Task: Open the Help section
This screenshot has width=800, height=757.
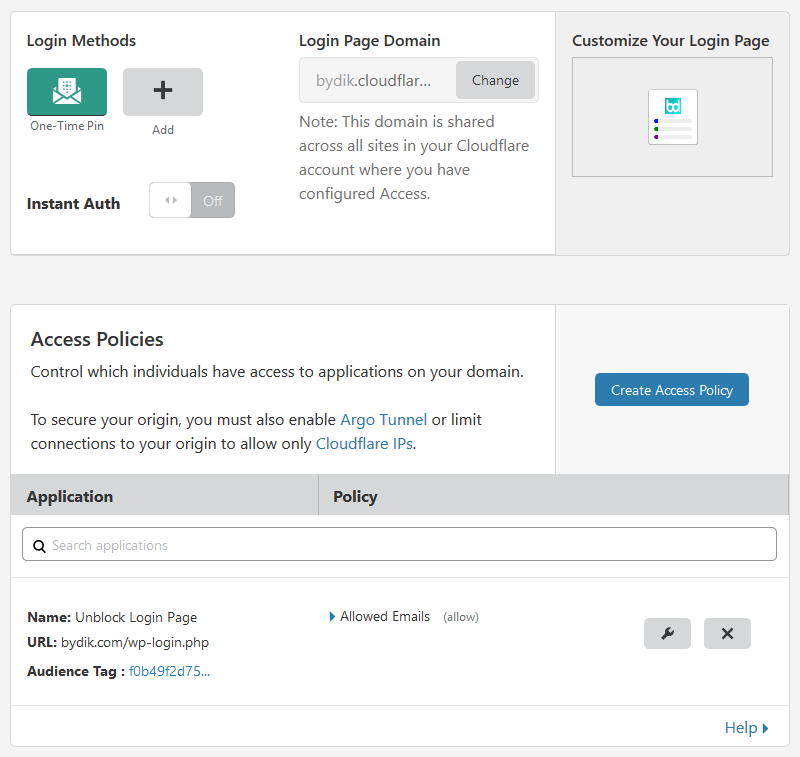Action: coord(741,727)
